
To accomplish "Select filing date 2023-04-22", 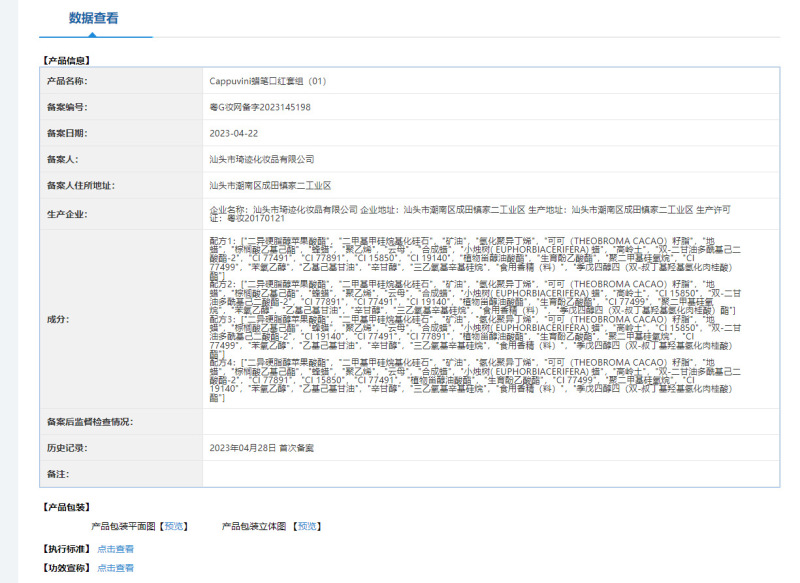I will click(x=234, y=134).
